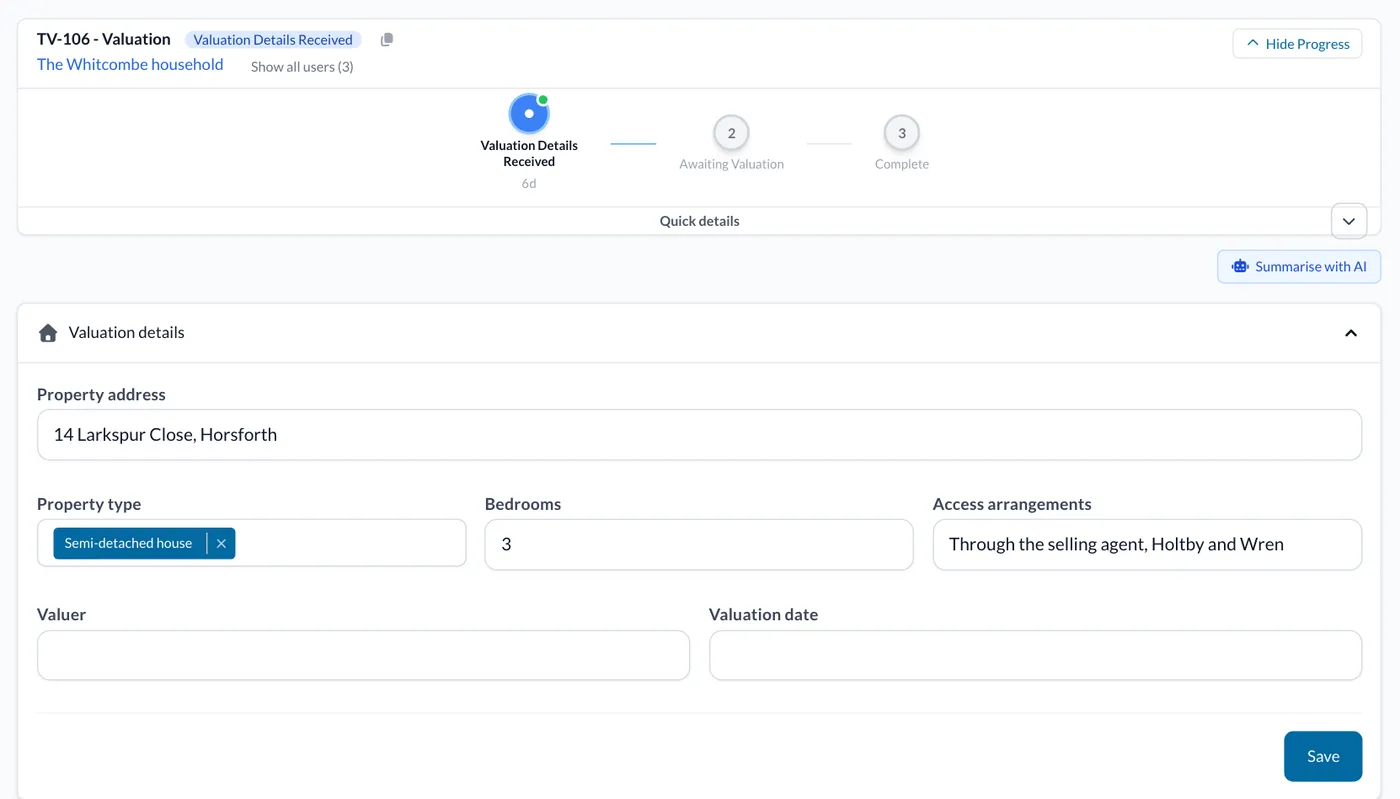Image resolution: width=1400 pixels, height=799 pixels.
Task: Click the Valuation details section heading
Action: tap(126, 333)
